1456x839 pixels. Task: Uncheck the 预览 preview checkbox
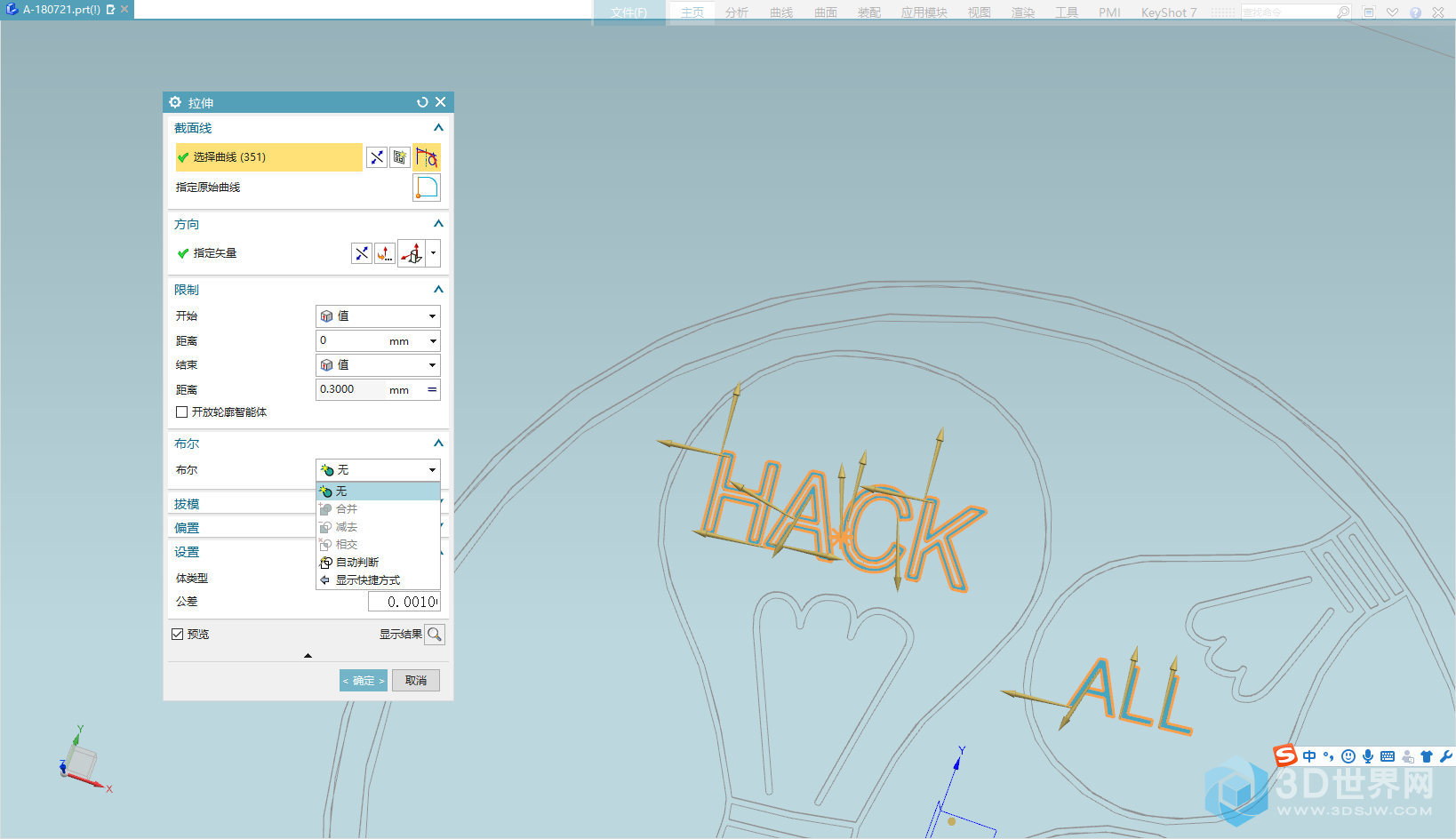click(177, 635)
